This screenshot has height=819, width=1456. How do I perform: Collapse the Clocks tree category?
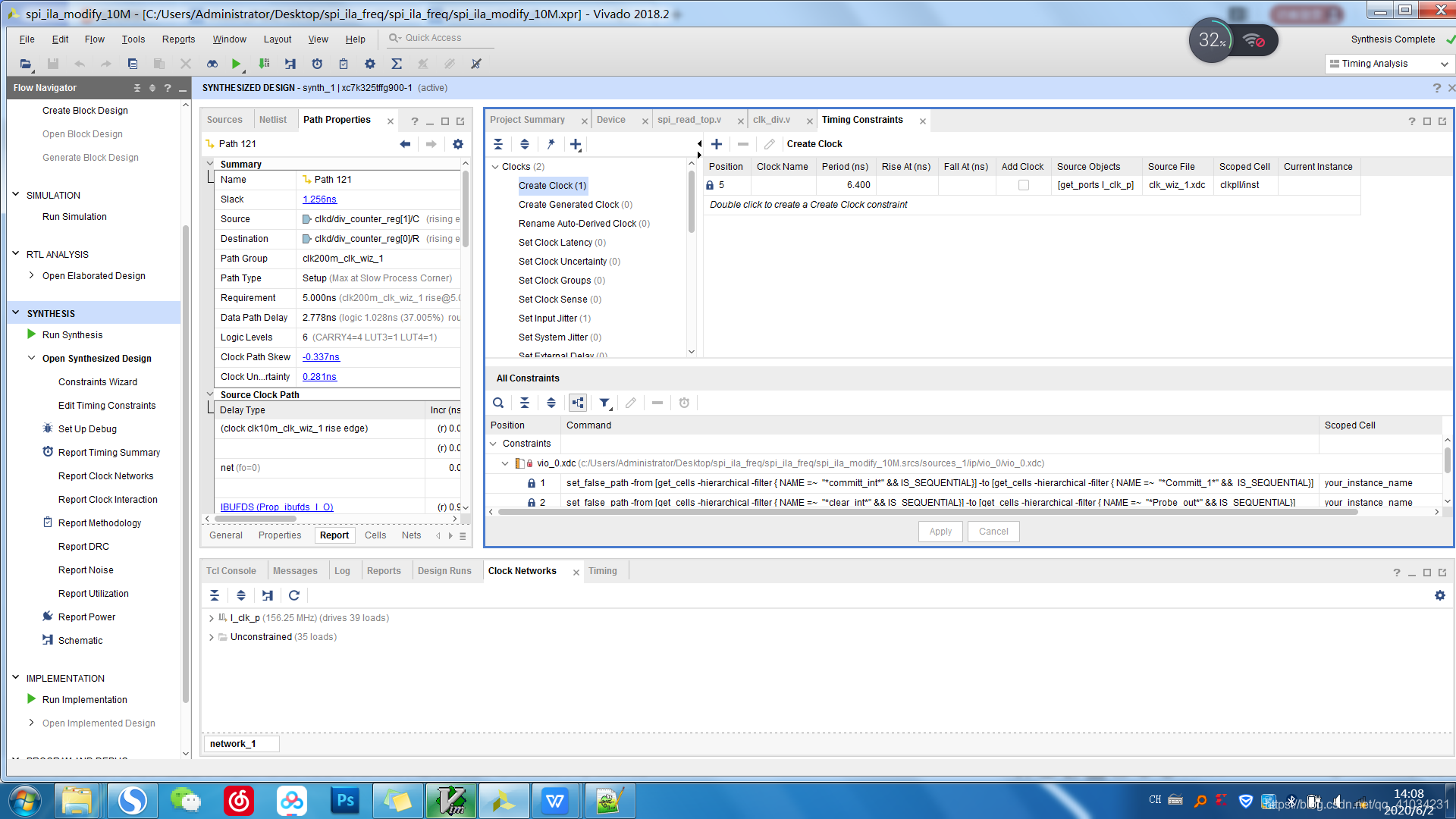[x=496, y=167]
